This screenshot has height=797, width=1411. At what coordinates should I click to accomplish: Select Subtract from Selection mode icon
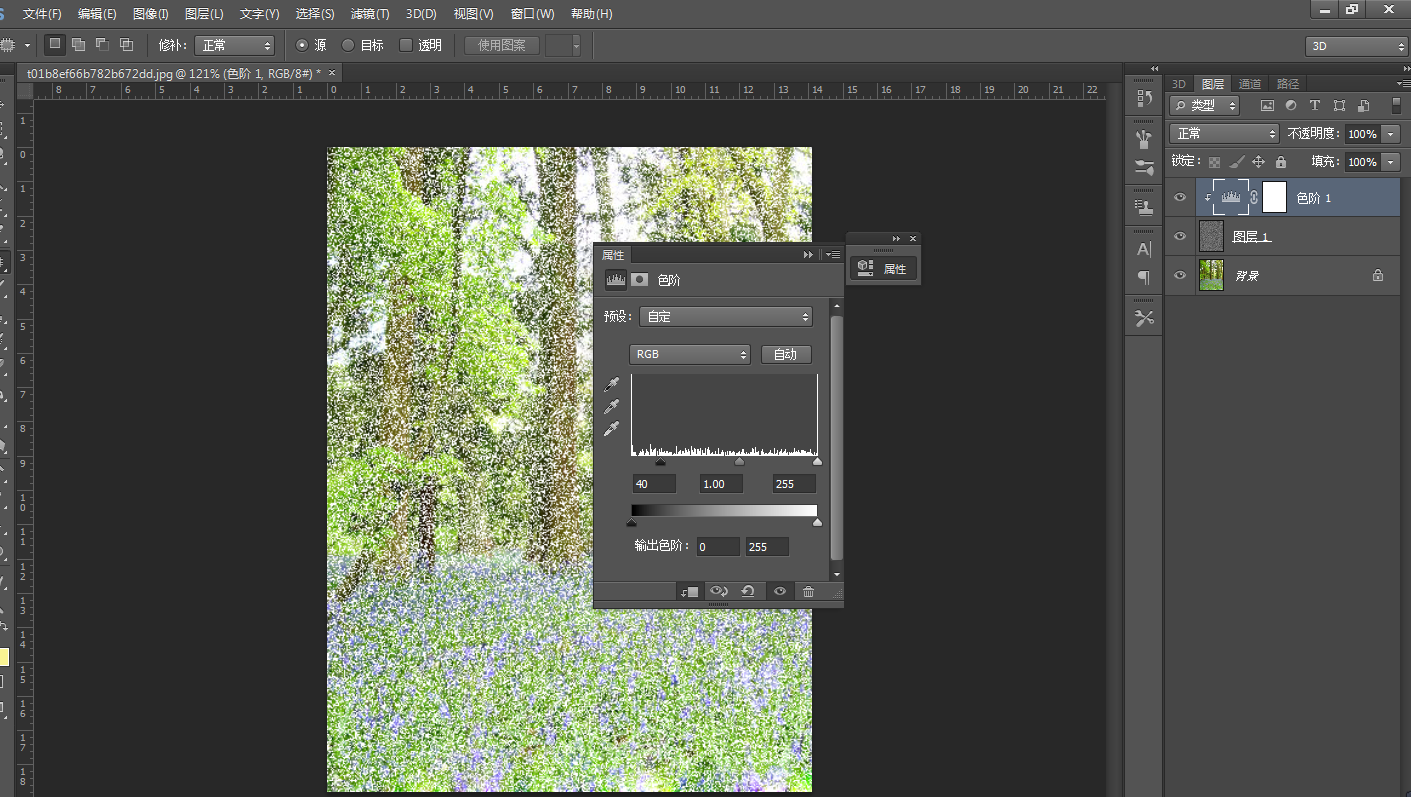click(102, 44)
